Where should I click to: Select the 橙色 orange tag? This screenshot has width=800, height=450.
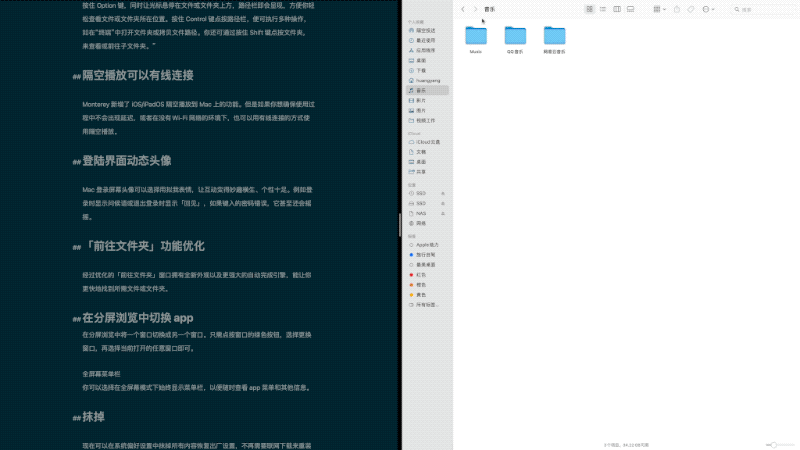pos(427,285)
